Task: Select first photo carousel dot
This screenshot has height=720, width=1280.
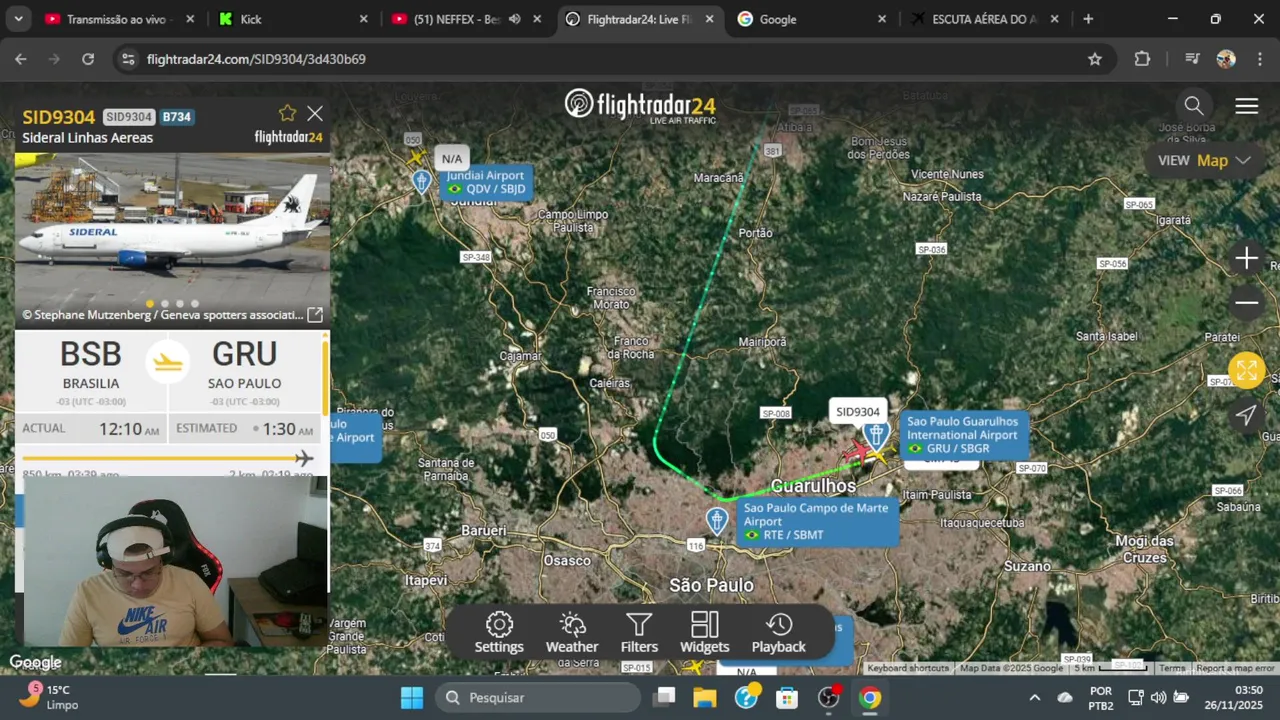Action: click(x=150, y=303)
